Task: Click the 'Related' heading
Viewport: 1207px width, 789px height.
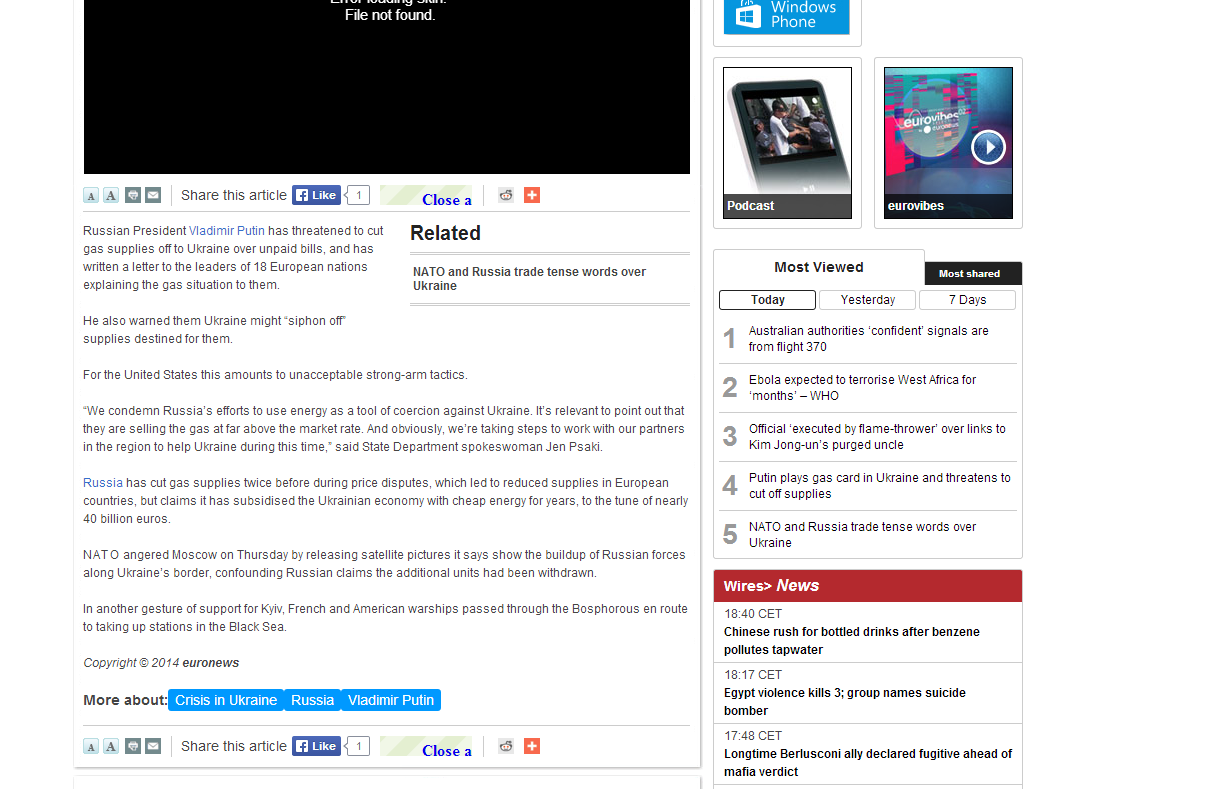Action: click(x=445, y=233)
